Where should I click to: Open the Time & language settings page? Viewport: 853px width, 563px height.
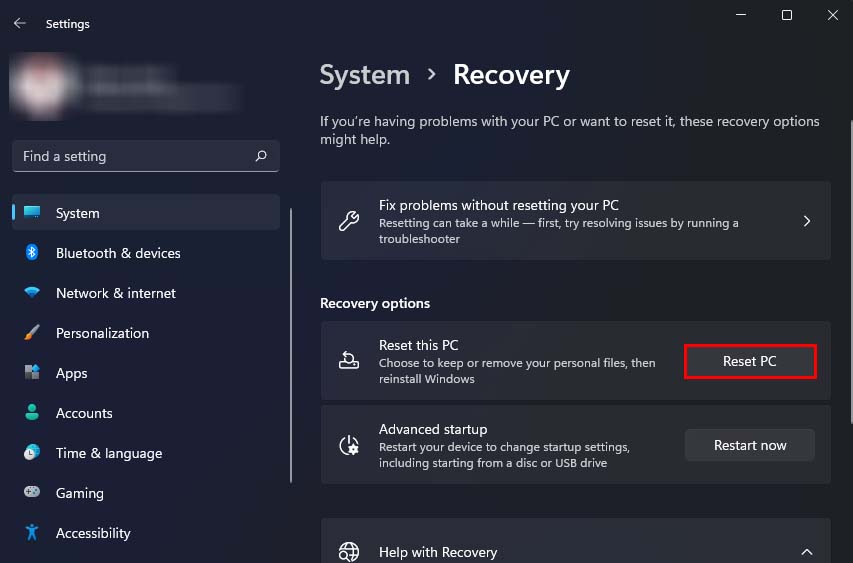[x=109, y=453]
